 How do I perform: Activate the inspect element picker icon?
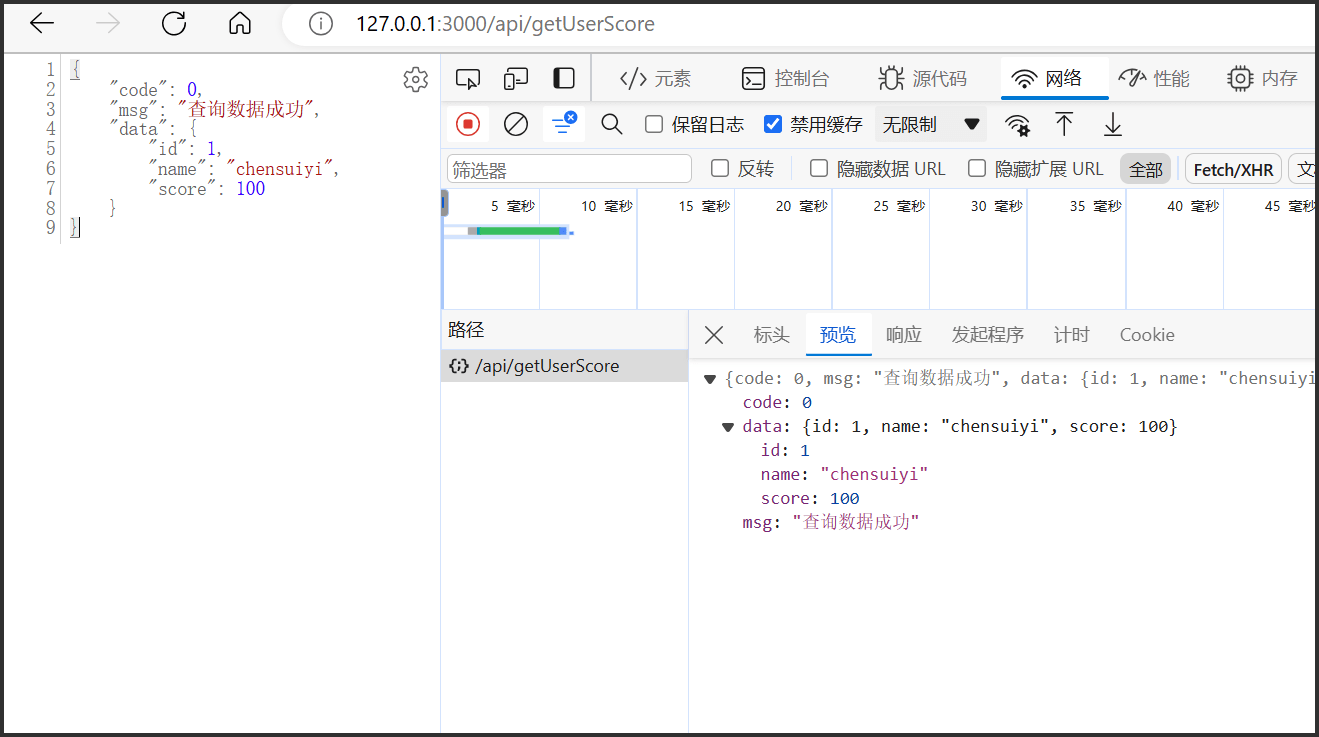[468, 78]
